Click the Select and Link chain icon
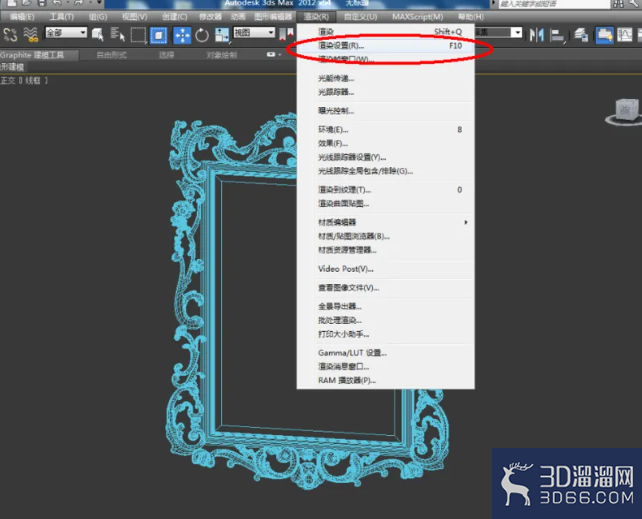The width and height of the screenshot is (642, 519). point(10,34)
